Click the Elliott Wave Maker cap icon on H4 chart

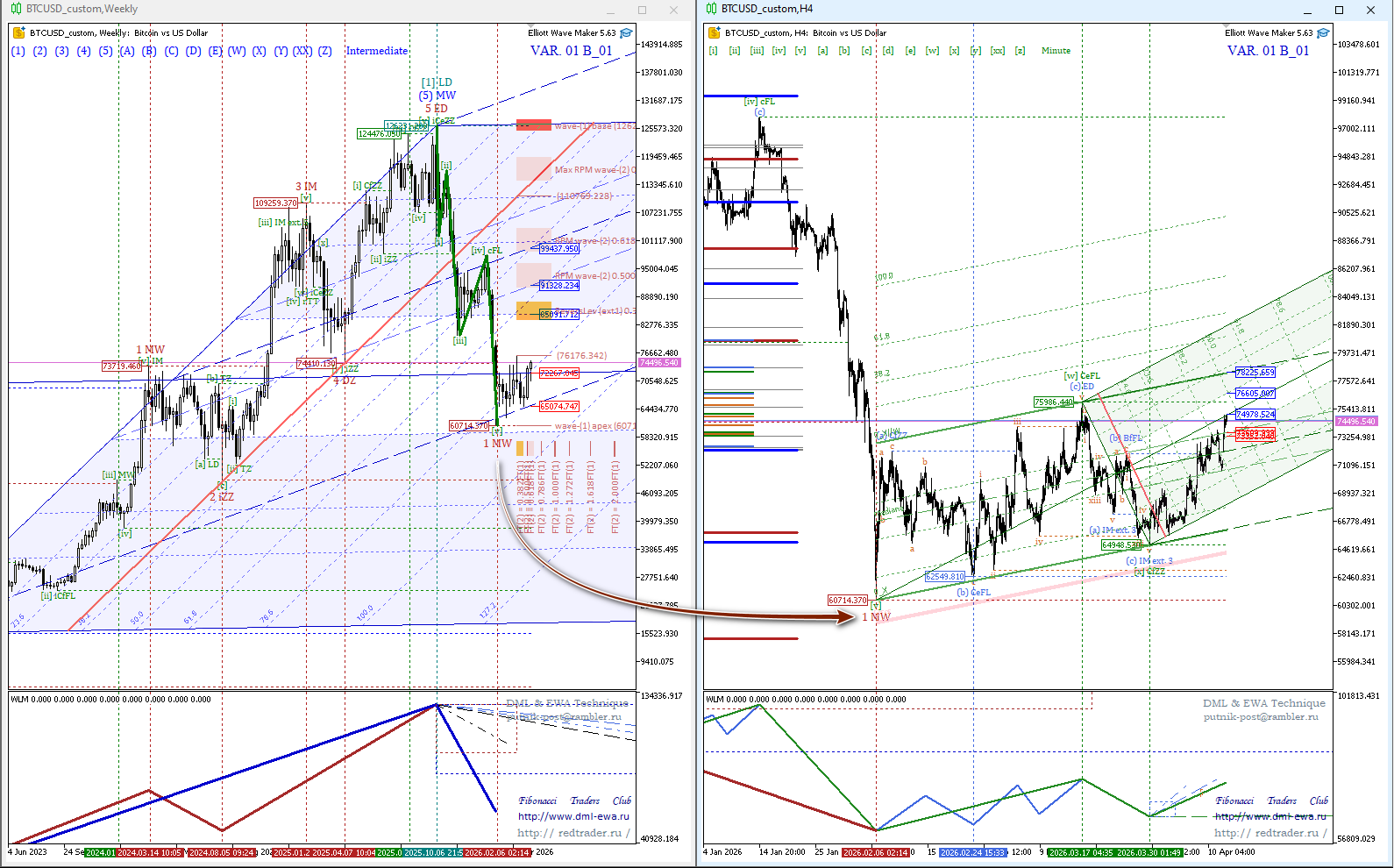pyautogui.click(x=1323, y=33)
